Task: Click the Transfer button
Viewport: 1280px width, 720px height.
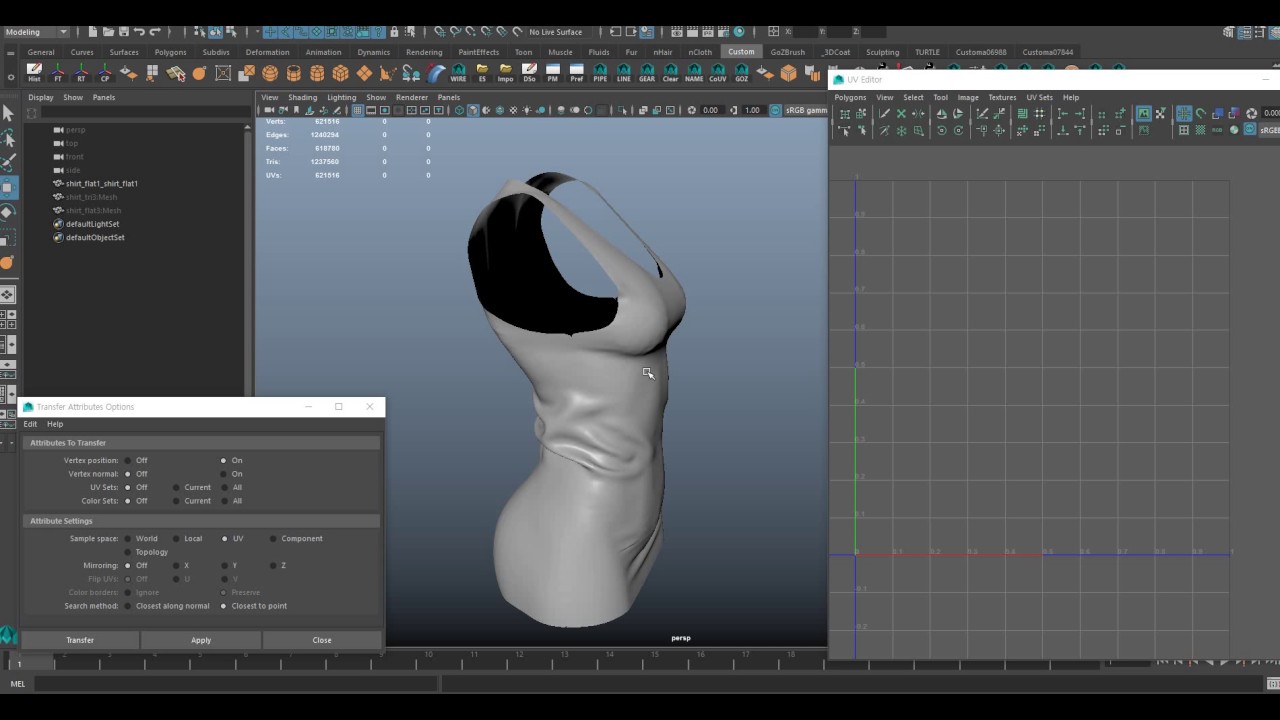Action: pyautogui.click(x=80, y=640)
